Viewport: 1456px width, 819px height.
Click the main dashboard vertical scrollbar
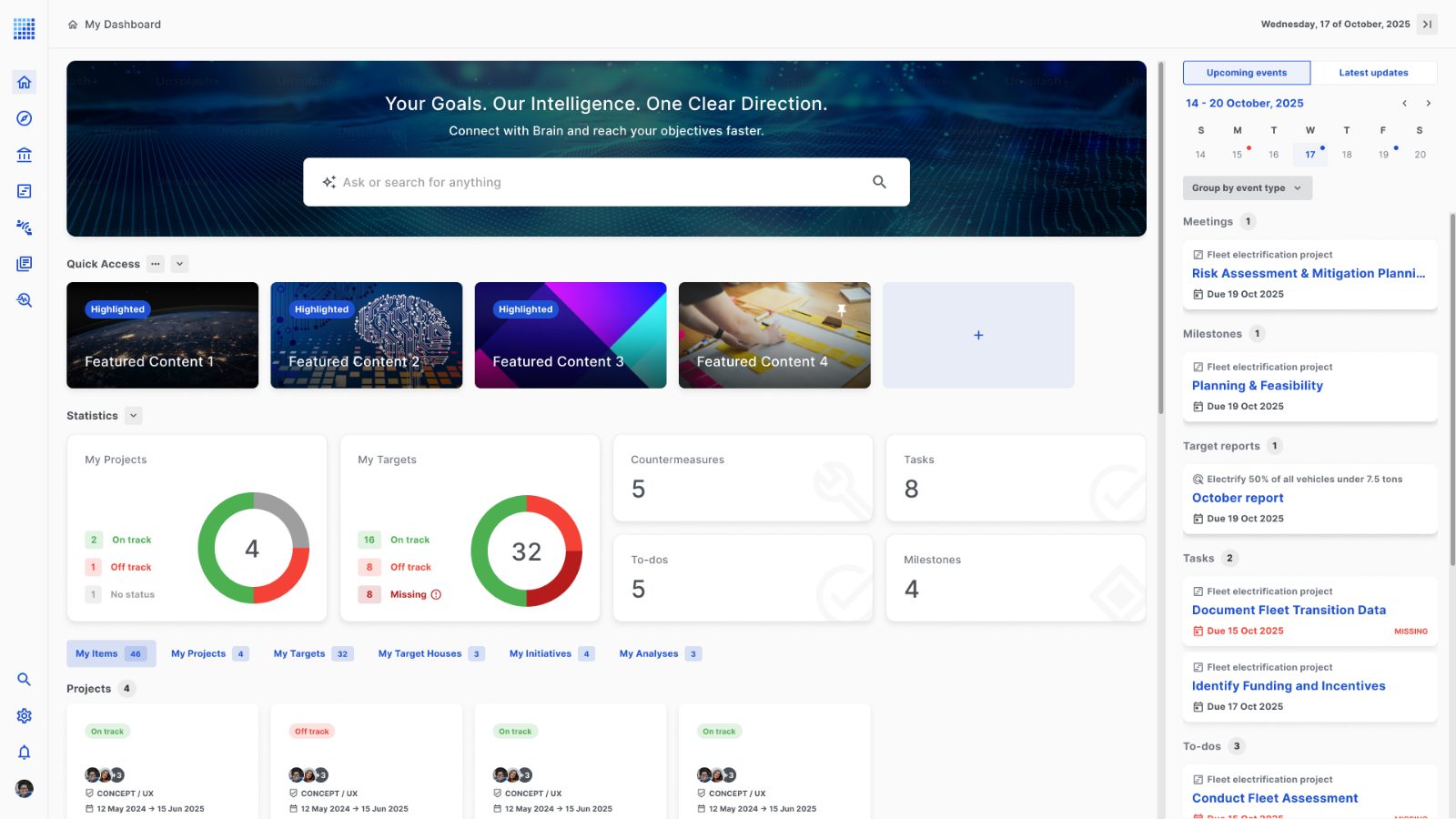(1160, 237)
